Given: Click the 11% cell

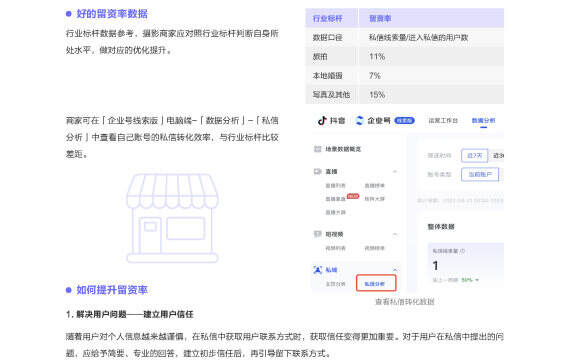Looking at the screenshot, I should (x=377, y=57).
